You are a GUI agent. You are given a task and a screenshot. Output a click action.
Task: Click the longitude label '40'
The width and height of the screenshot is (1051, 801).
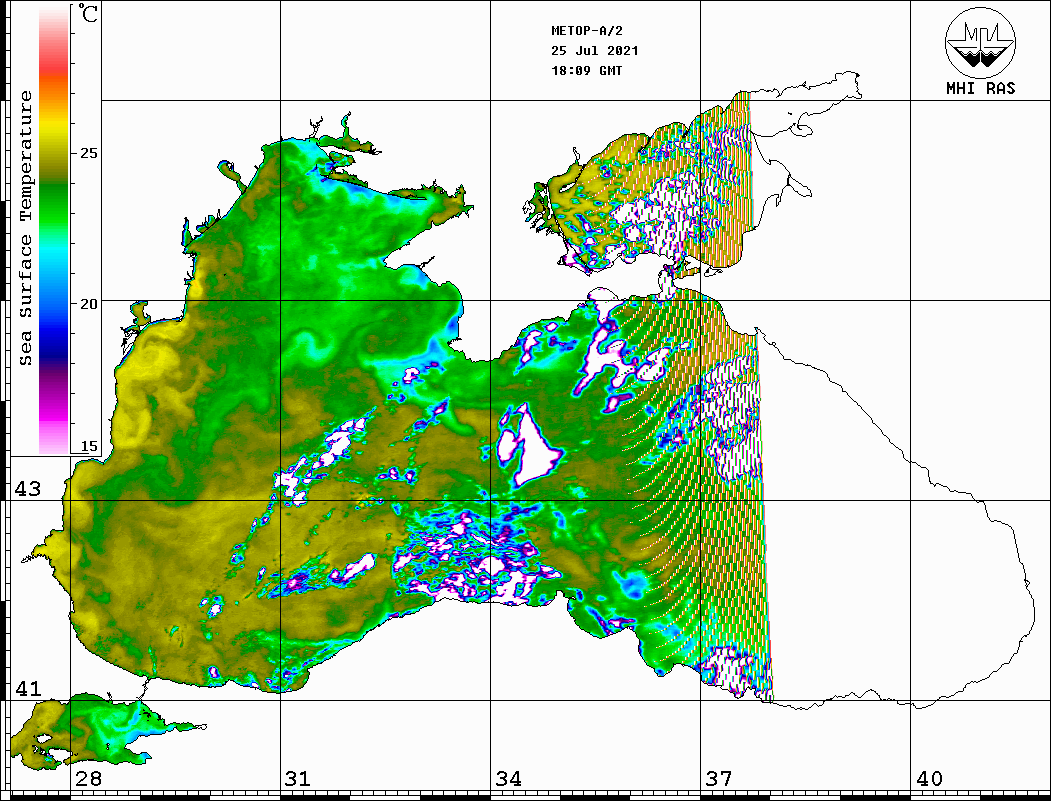pyautogui.click(x=929, y=778)
